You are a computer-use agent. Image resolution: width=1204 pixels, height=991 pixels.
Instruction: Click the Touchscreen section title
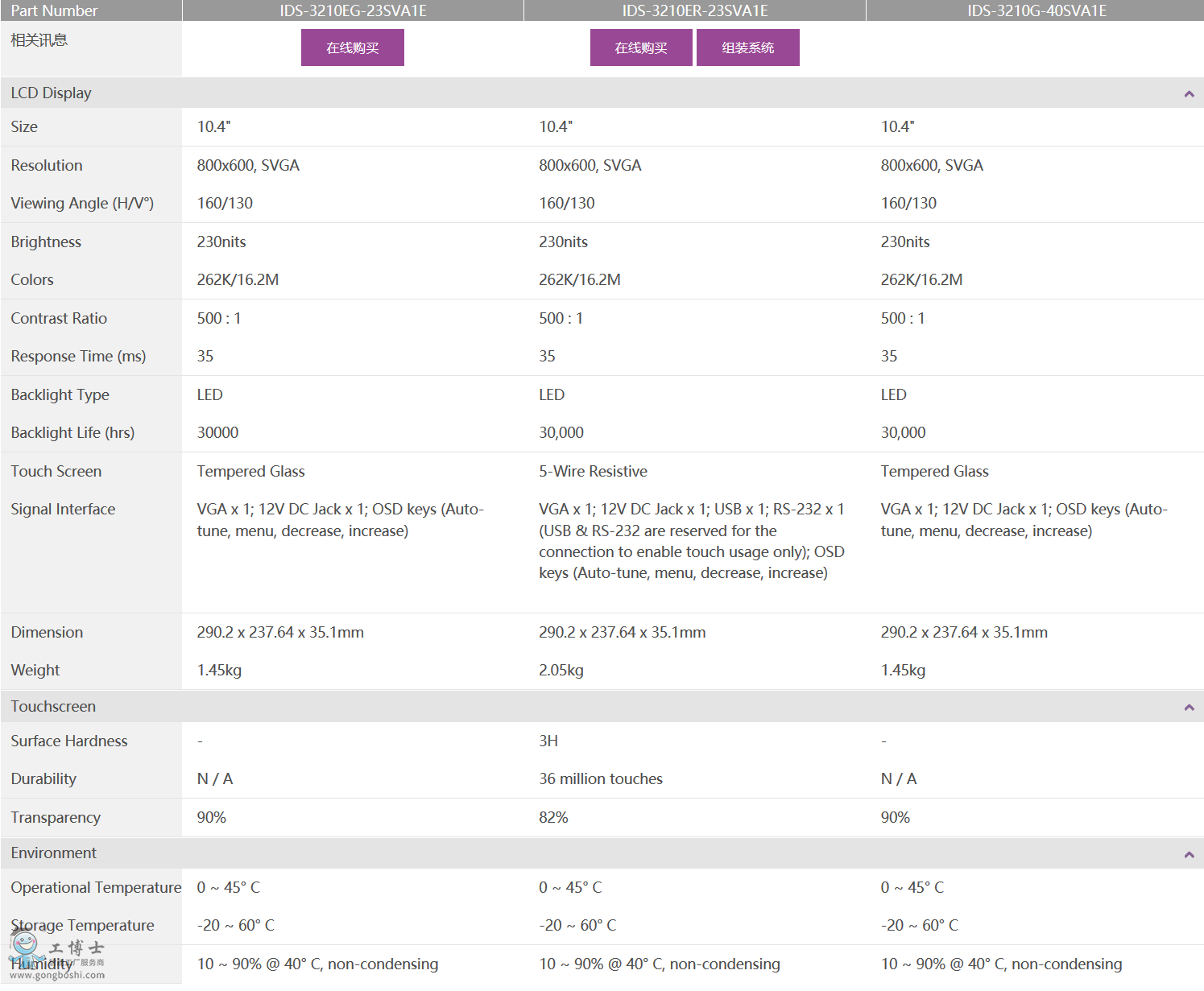tap(53, 706)
